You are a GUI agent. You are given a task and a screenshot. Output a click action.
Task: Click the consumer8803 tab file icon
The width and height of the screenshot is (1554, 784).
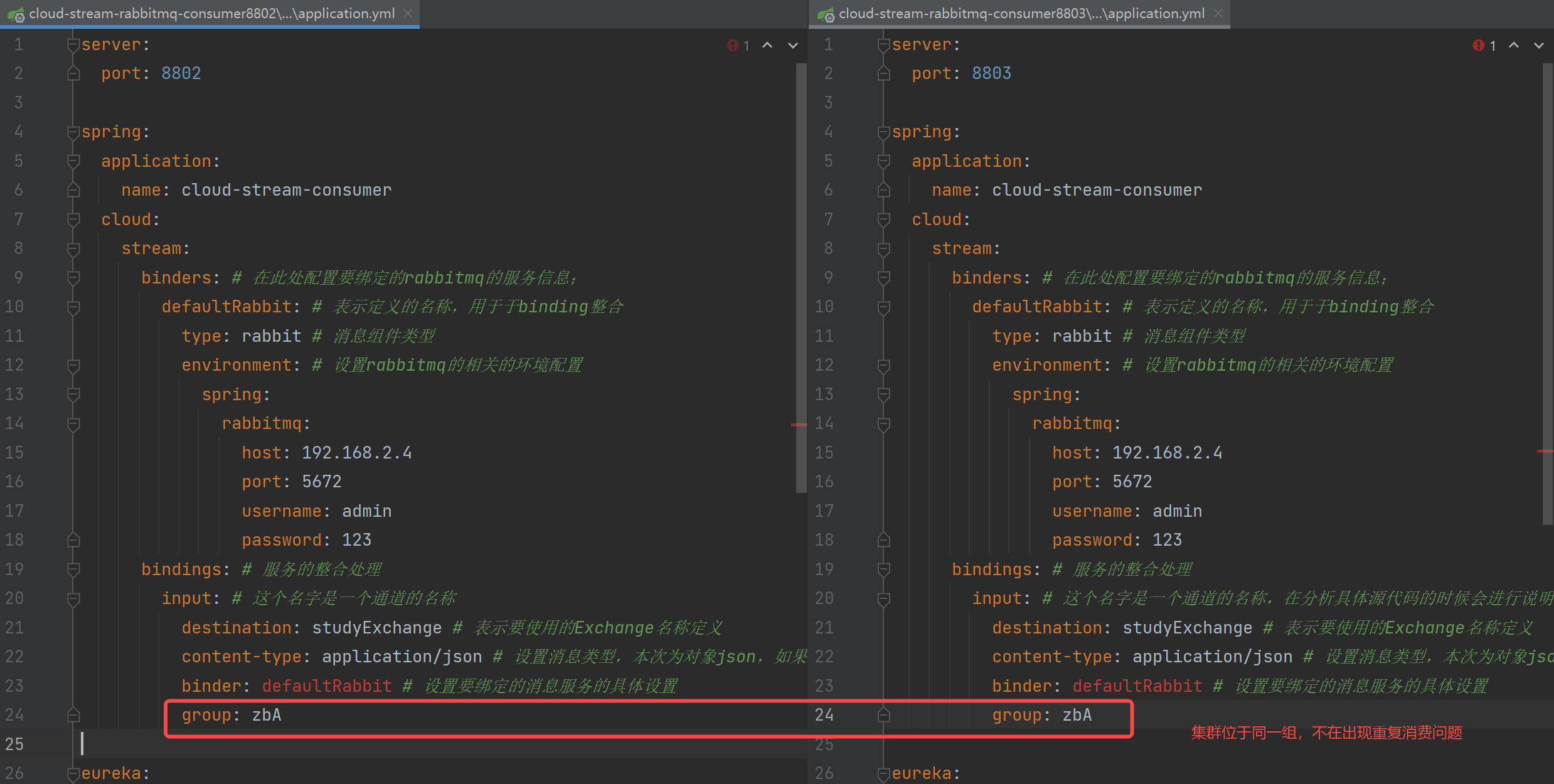(x=826, y=14)
